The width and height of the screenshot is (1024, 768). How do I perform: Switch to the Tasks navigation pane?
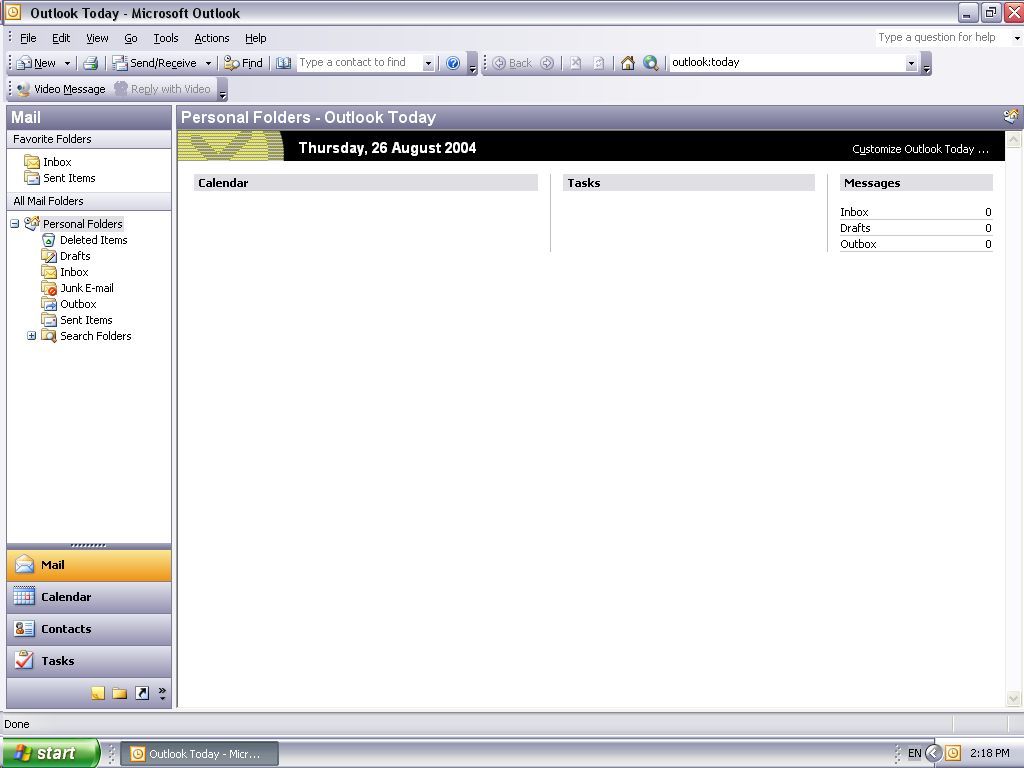[x=89, y=661]
